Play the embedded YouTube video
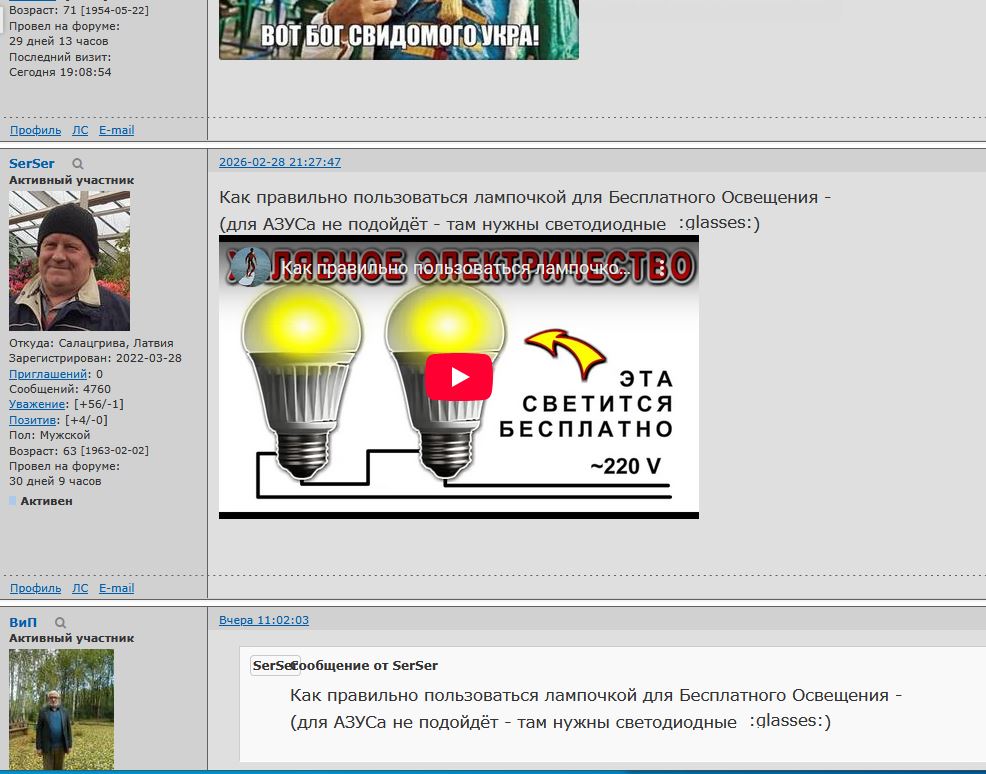This screenshot has height=774, width=986. 458,377
